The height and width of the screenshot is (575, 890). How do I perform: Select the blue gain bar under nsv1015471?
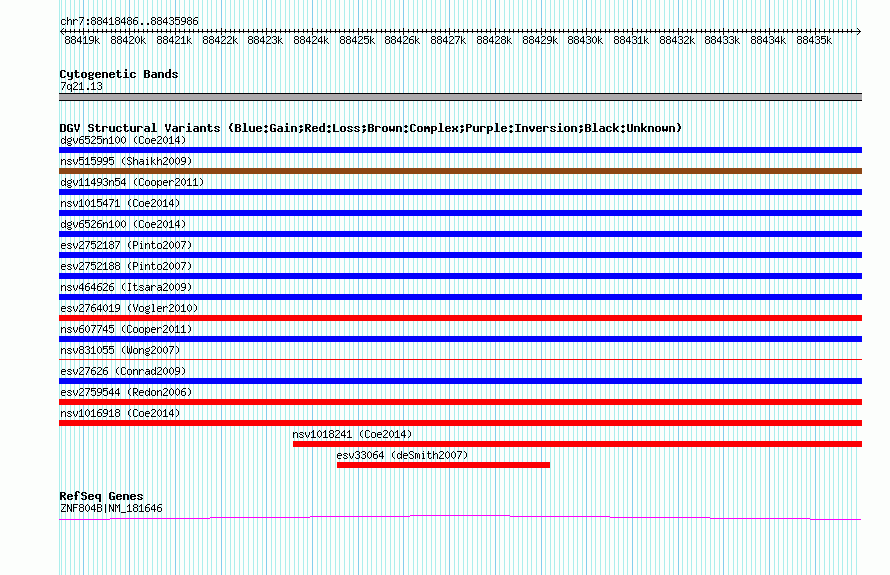(460, 213)
